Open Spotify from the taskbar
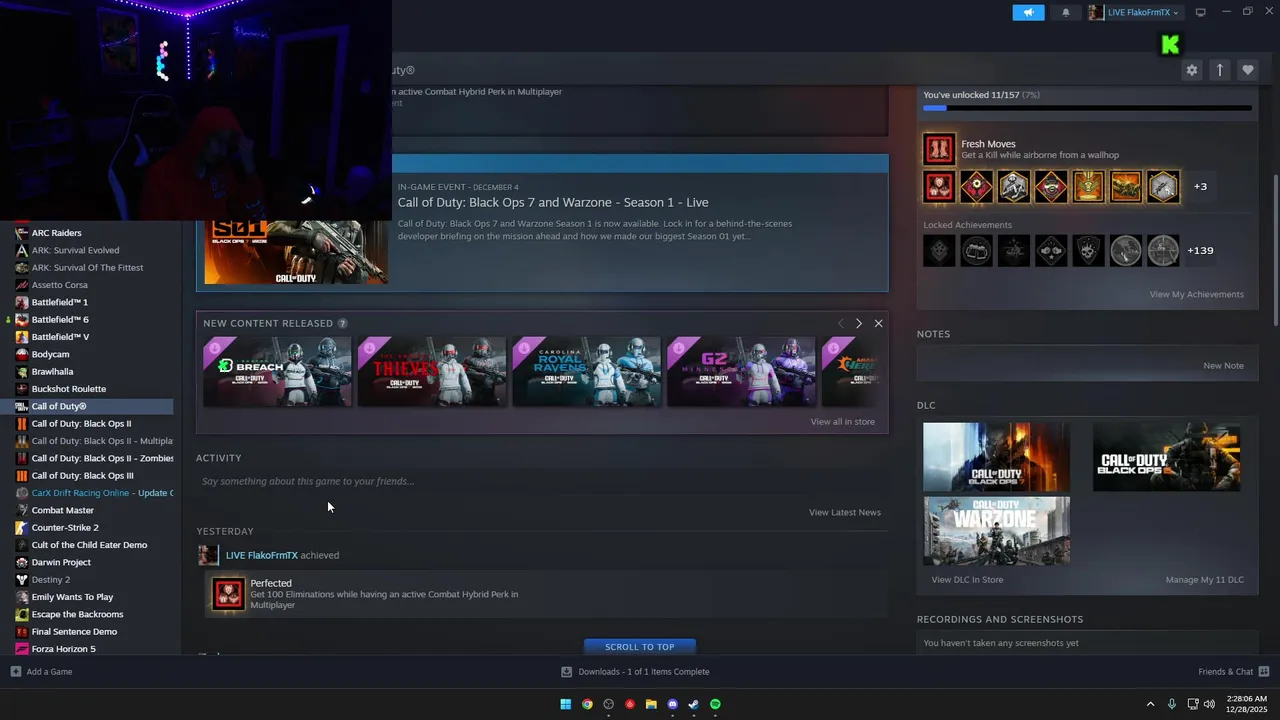The image size is (1280, 720). 715,704
